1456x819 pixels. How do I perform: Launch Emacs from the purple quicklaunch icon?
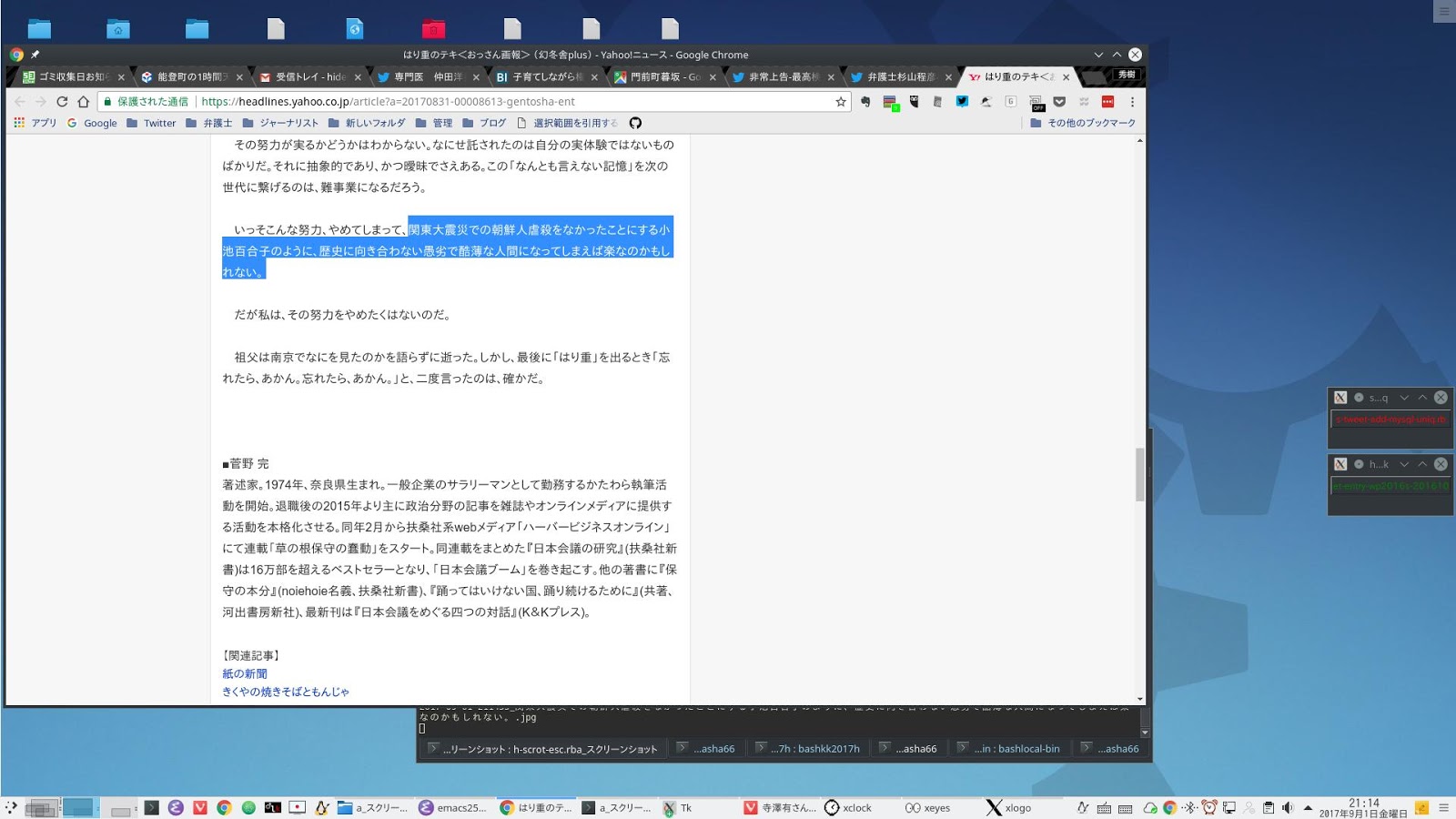[176, 807]
